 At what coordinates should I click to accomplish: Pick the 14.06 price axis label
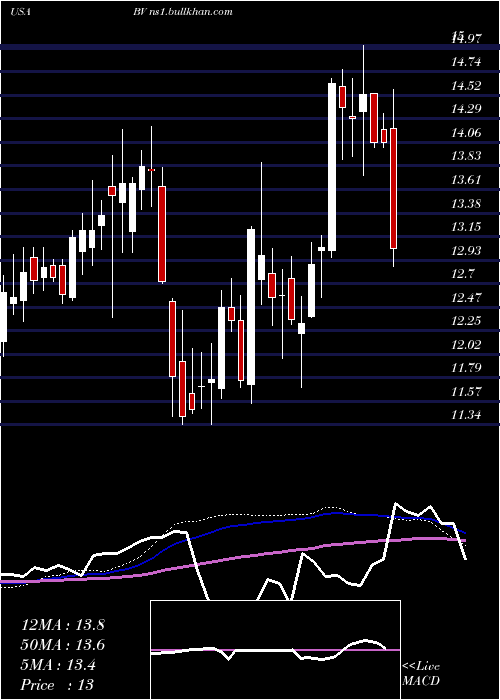click(466, 132)
